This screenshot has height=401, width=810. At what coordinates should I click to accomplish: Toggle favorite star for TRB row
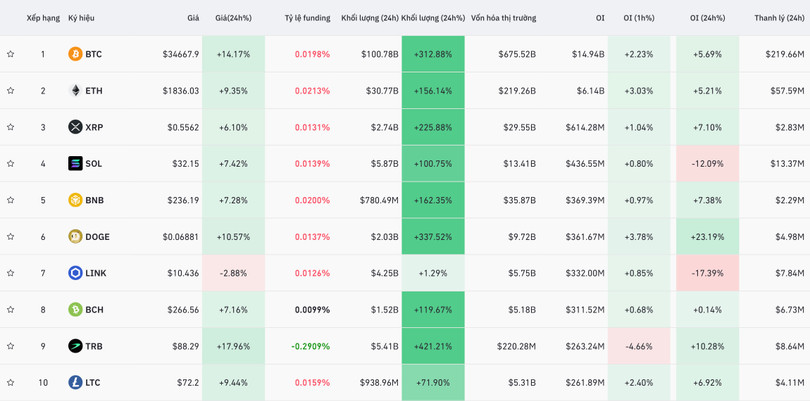[11, 346]
